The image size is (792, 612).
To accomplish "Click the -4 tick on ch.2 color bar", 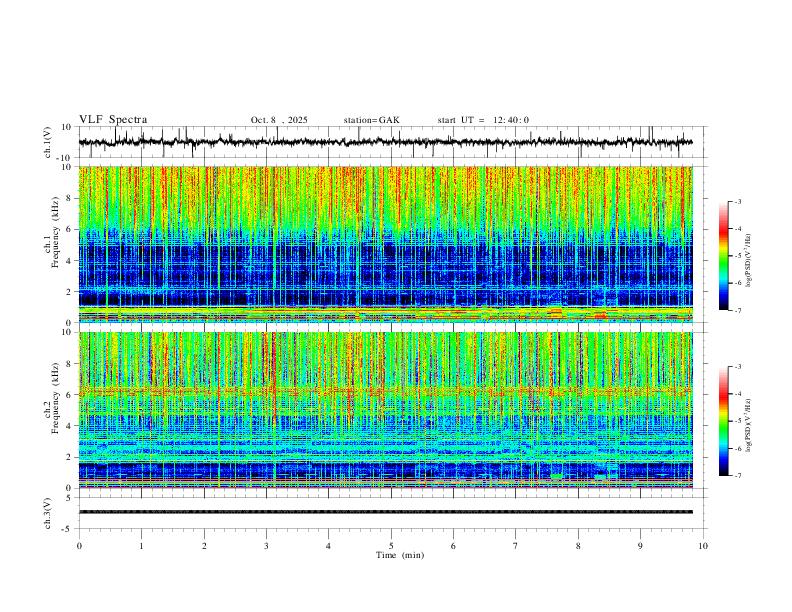I will click(737, 394).
